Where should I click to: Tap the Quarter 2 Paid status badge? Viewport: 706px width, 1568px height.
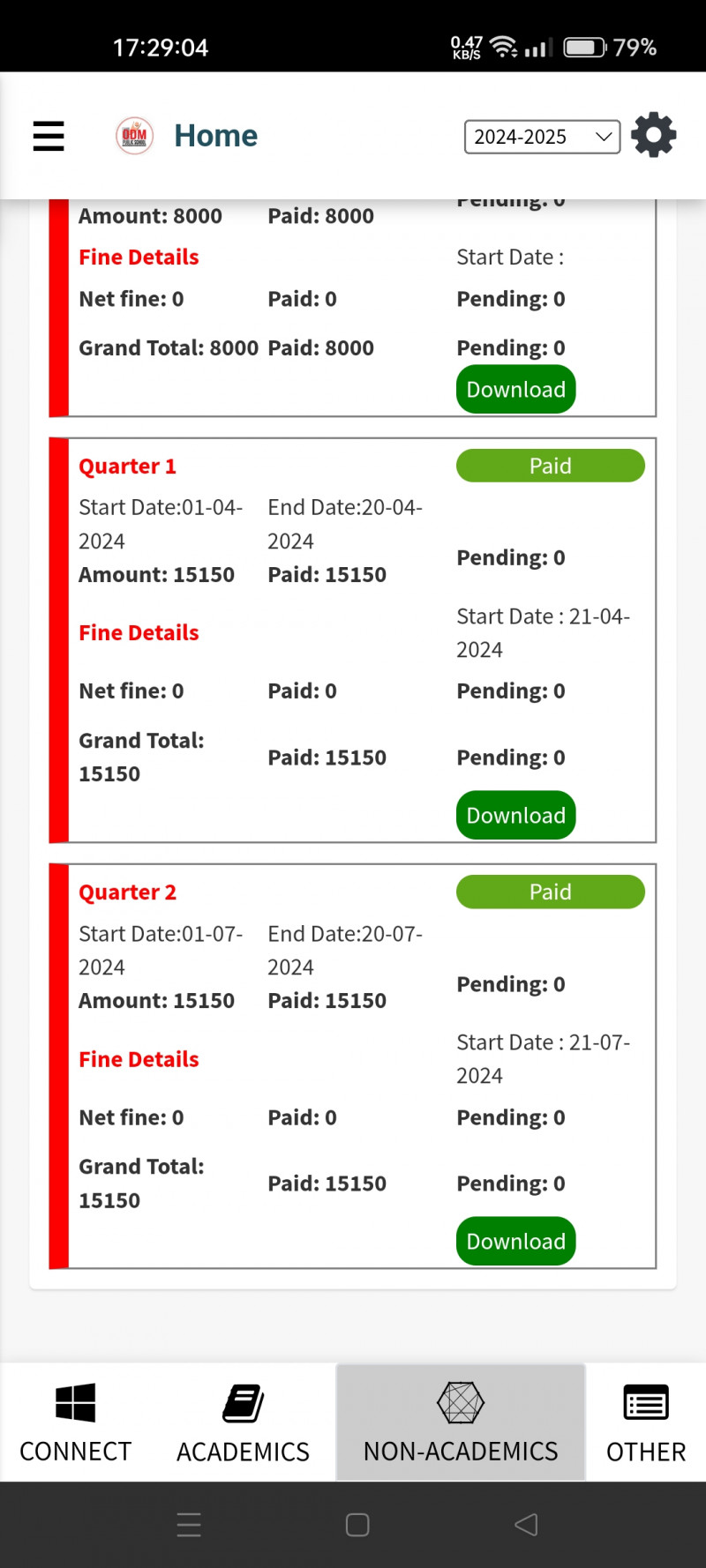point(550,892)
